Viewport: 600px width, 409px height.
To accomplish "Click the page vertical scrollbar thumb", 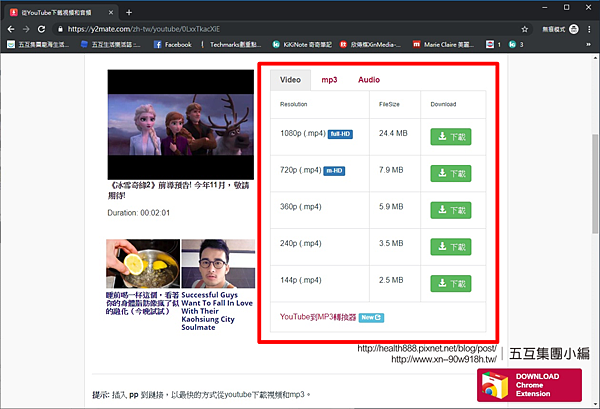I will [595, 184].
